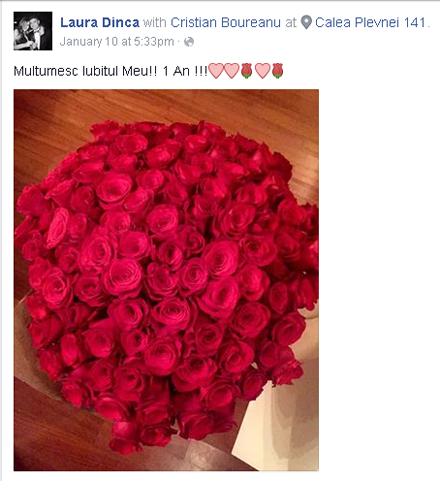The height and width of the screenshot is (481, 440).
Task: Open Cristian Boureanu's tagged profile link
Action: tap(226, 22)
